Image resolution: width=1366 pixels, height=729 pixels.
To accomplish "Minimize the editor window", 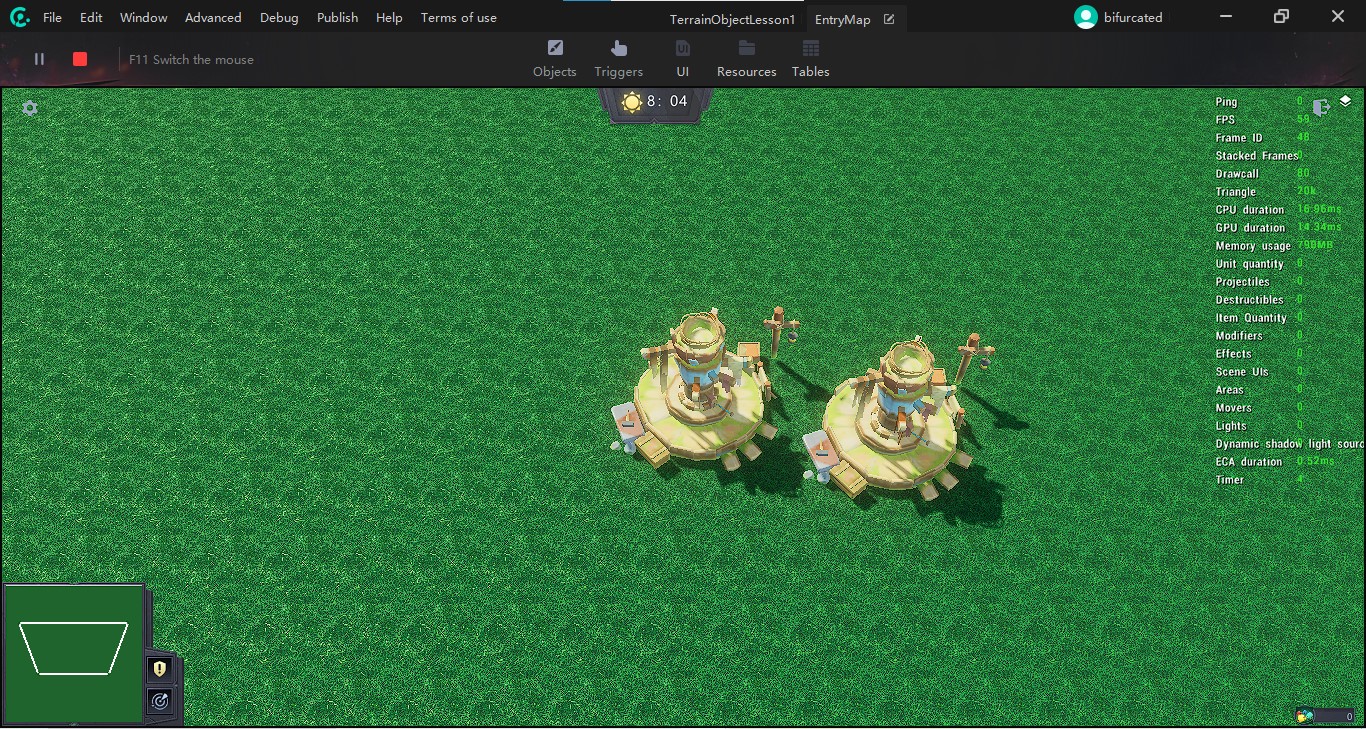I will coord(1227,16).
